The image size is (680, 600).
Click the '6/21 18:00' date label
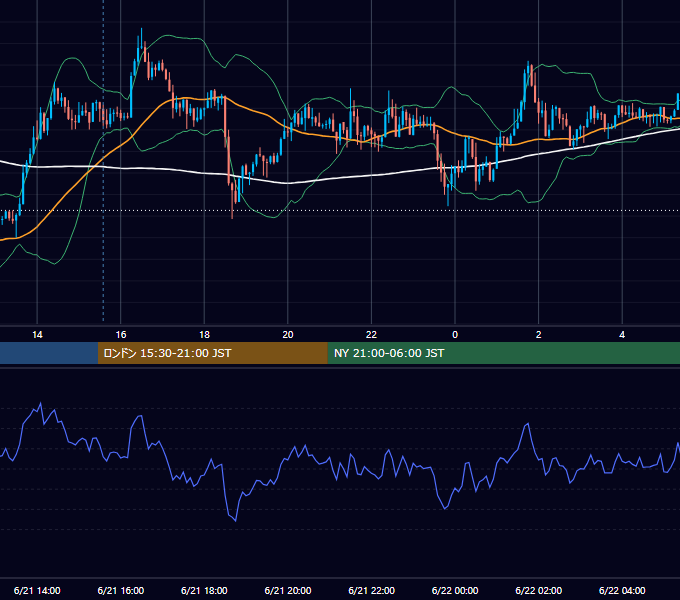coord(204,590)
